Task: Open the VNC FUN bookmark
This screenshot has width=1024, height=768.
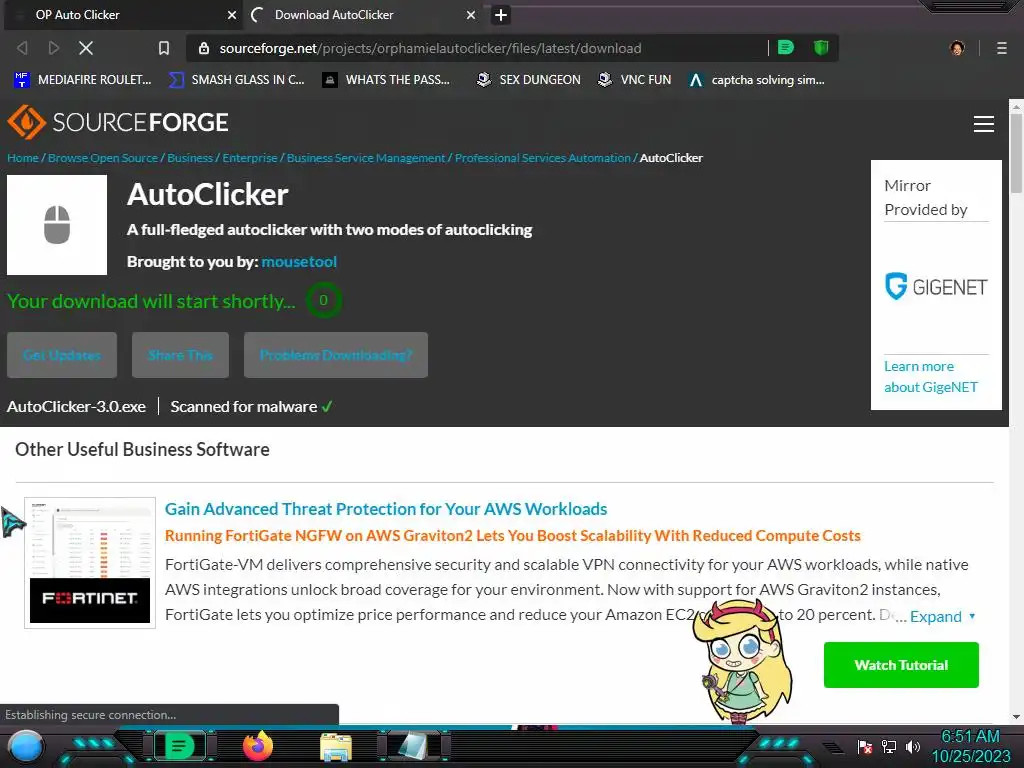Action: [635, 80]
